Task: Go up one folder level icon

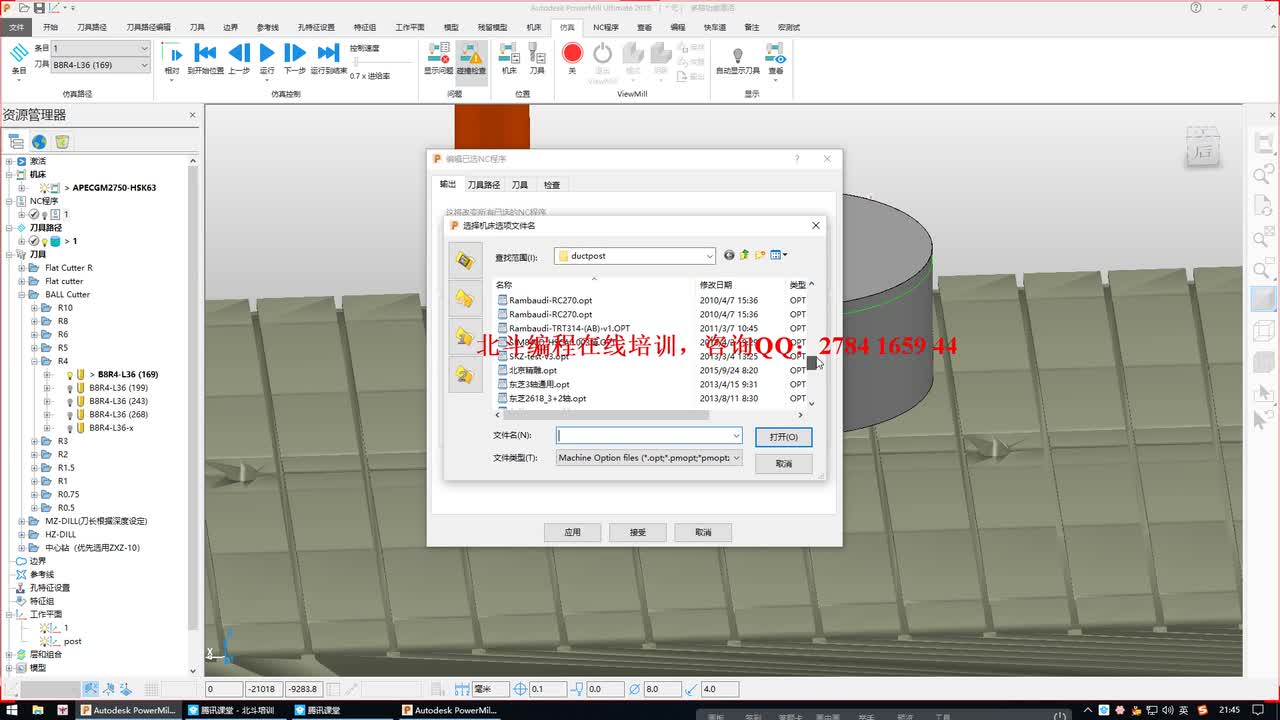Action: coord(745,255)
